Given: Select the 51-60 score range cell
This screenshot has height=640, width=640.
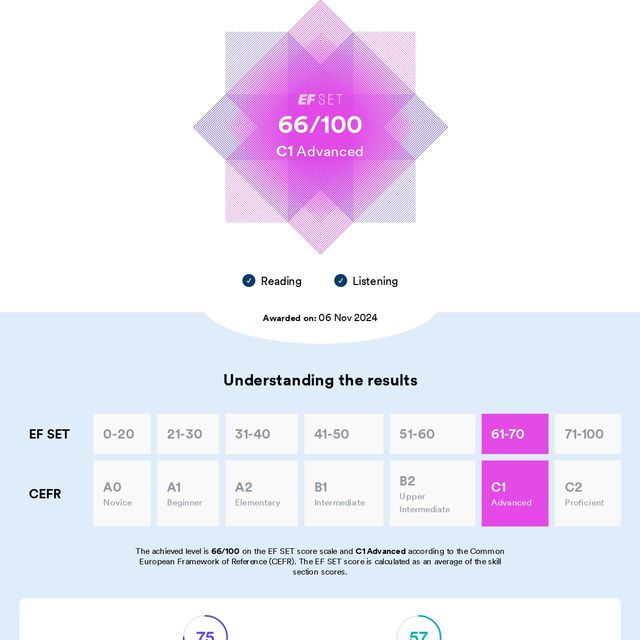Looking at the screenshot, I should (x=432, y=434).
